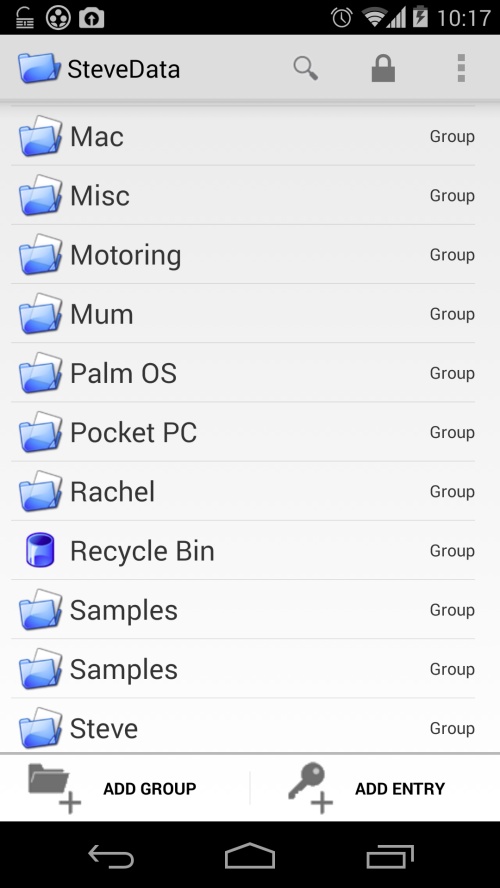Open the recent apps navigation button
This screenshot has height=888, width=500.
coord(390,856)
